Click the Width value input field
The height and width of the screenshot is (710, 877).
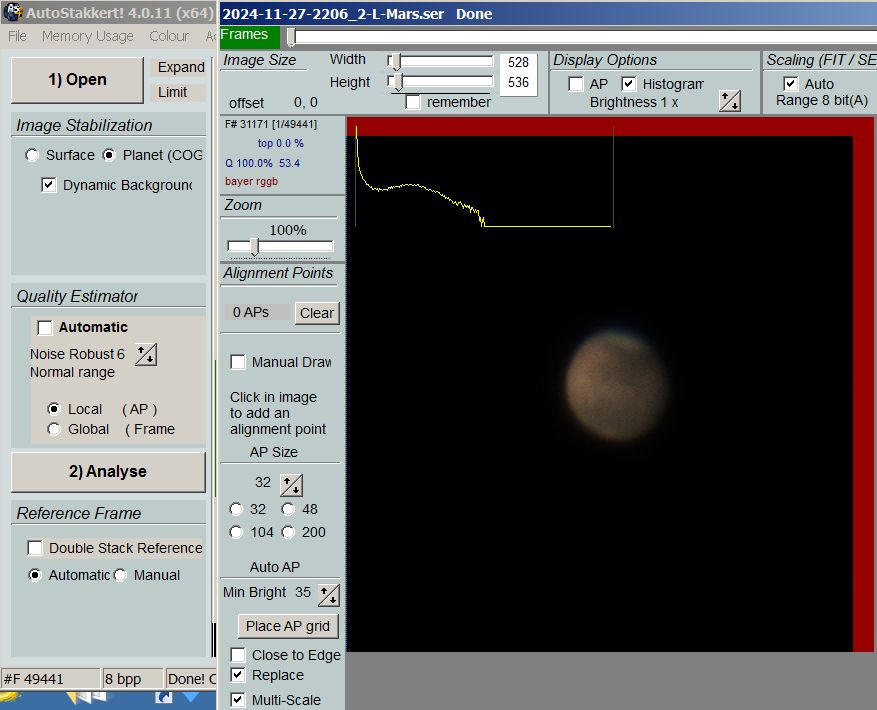click(518, 62)
